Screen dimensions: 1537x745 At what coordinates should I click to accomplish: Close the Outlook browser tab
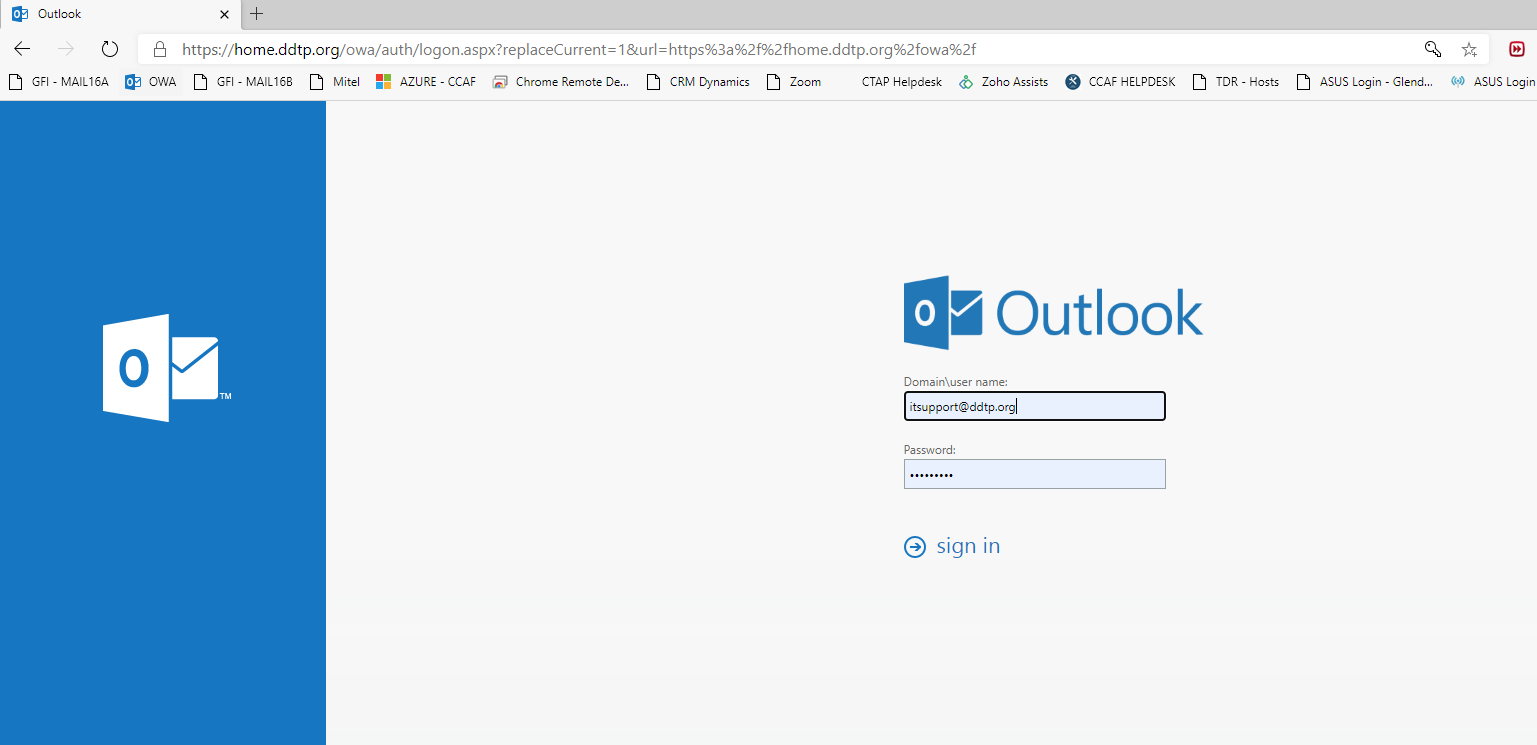point(224,14)
